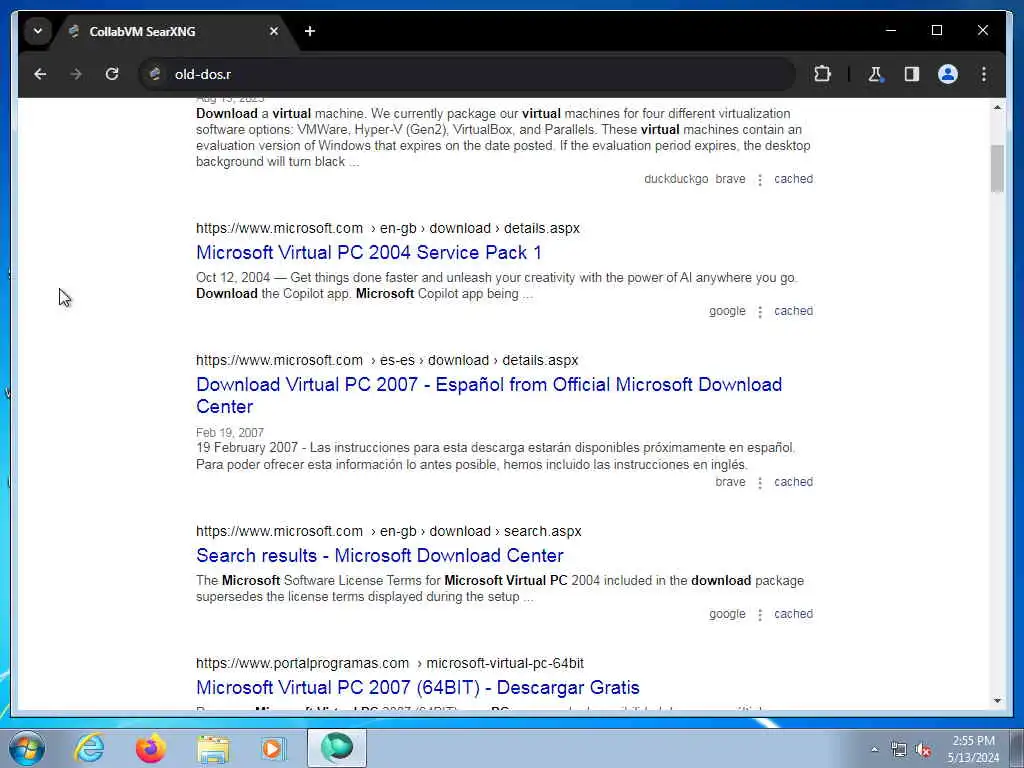
Task: View site information icon in address bar
Action: [x=155, y=74]
